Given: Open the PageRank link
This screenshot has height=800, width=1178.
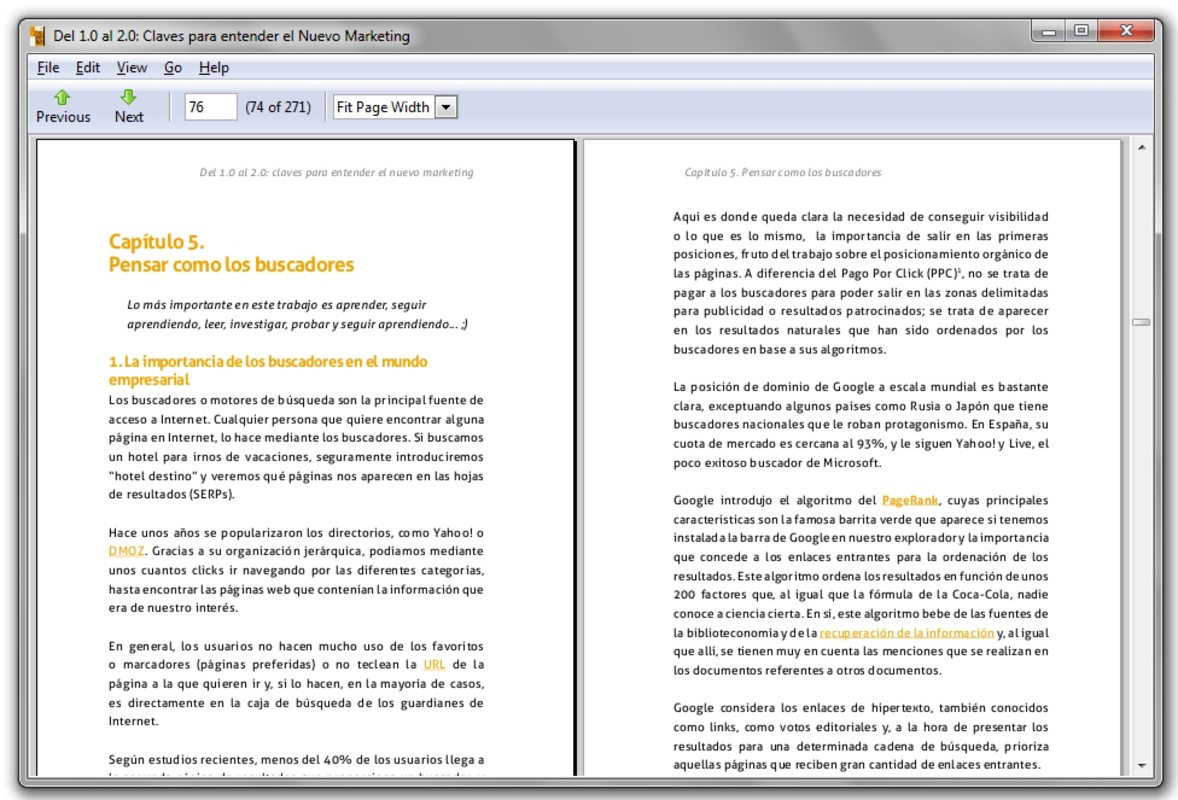Looking at the screenshot, I should 910,500.
